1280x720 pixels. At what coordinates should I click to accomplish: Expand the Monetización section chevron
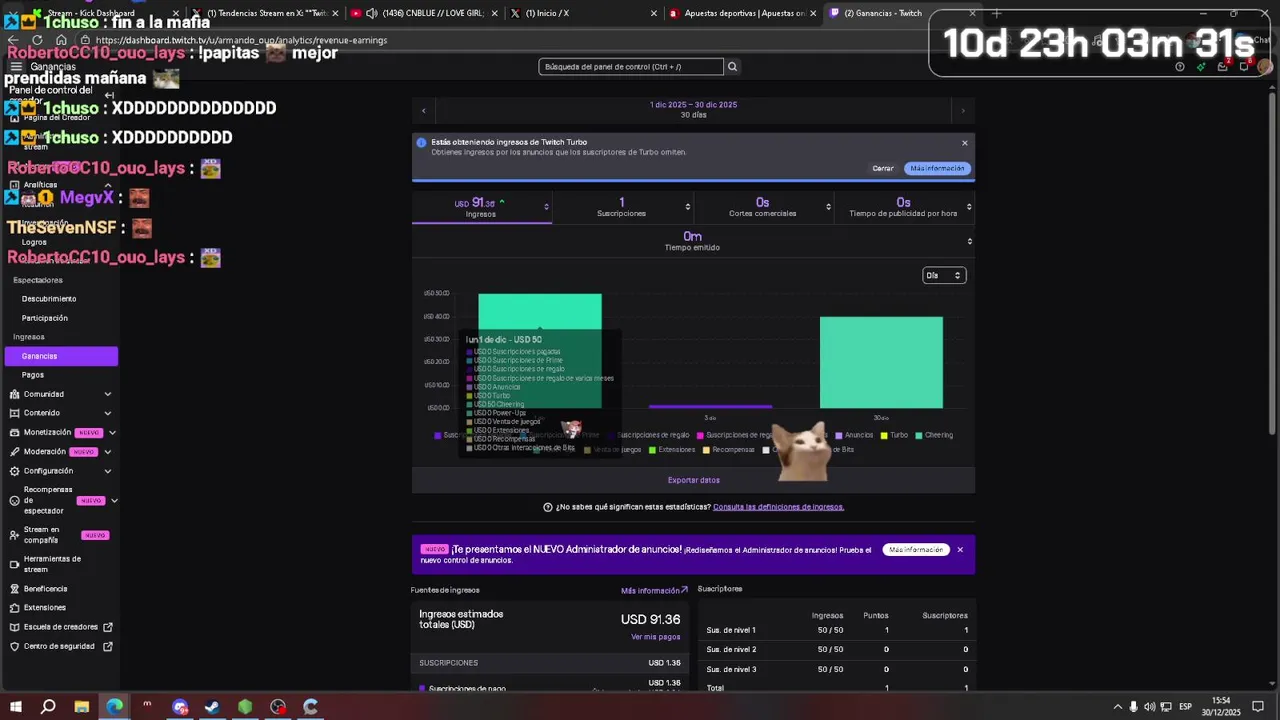coord(112,433)
